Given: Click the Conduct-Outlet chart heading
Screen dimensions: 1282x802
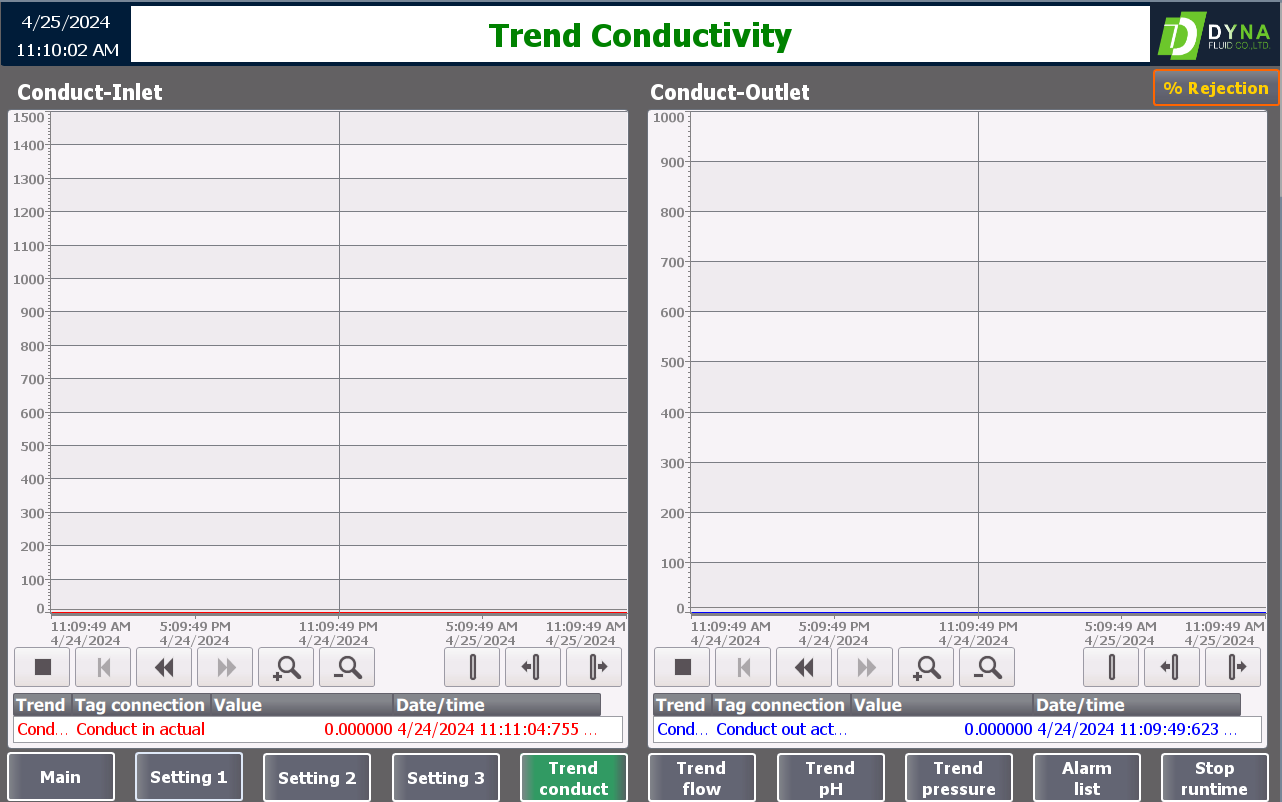Looking at the screenshot, I should tap(730, 92).
